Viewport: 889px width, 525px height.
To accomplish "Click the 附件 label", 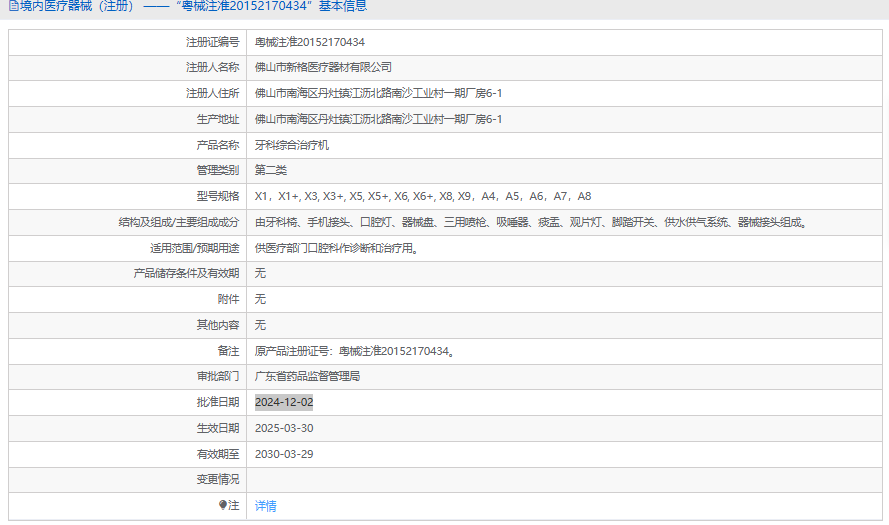I will point(228,299).
